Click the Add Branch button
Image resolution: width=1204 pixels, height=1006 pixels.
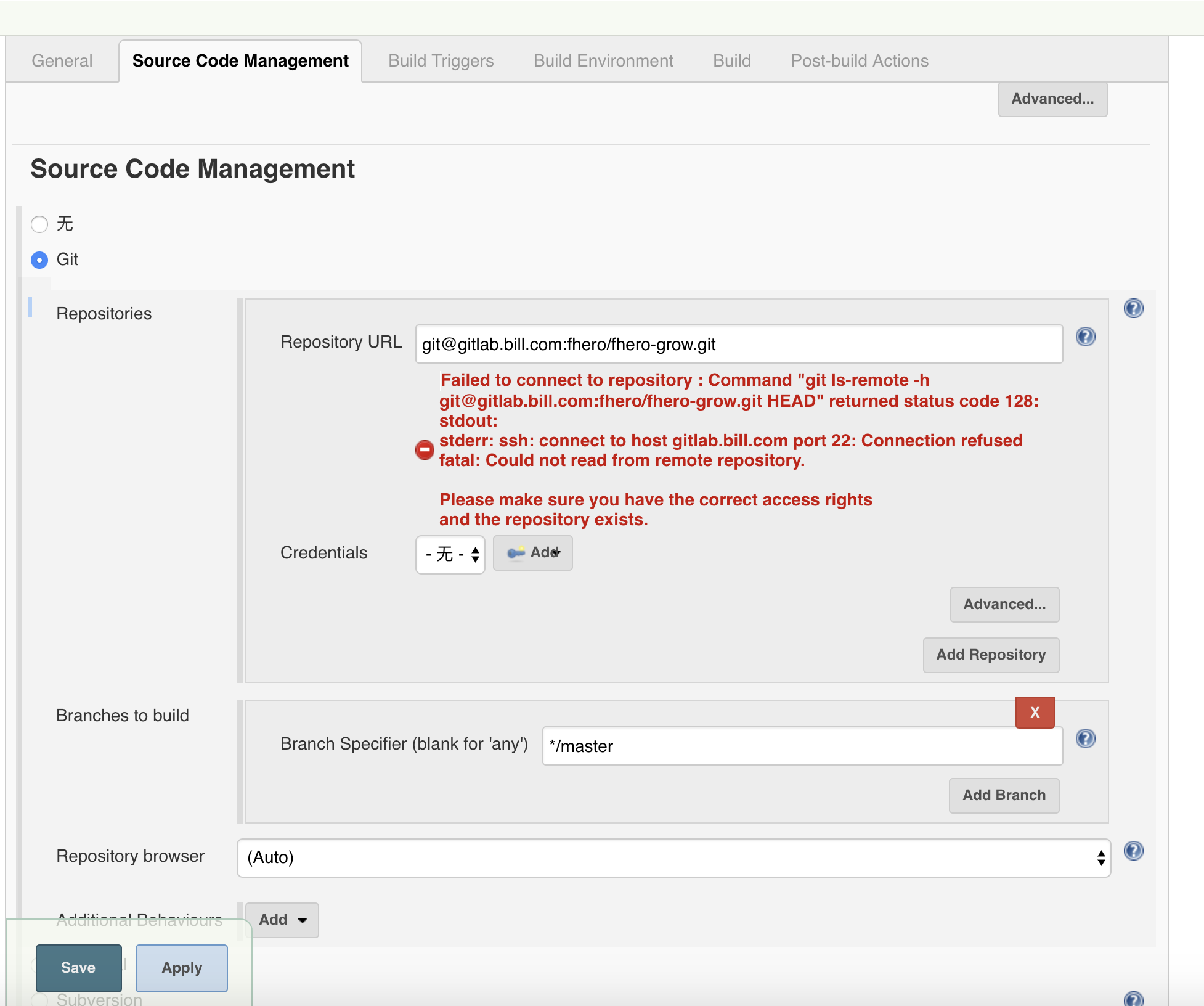(x=1003, y=795)
